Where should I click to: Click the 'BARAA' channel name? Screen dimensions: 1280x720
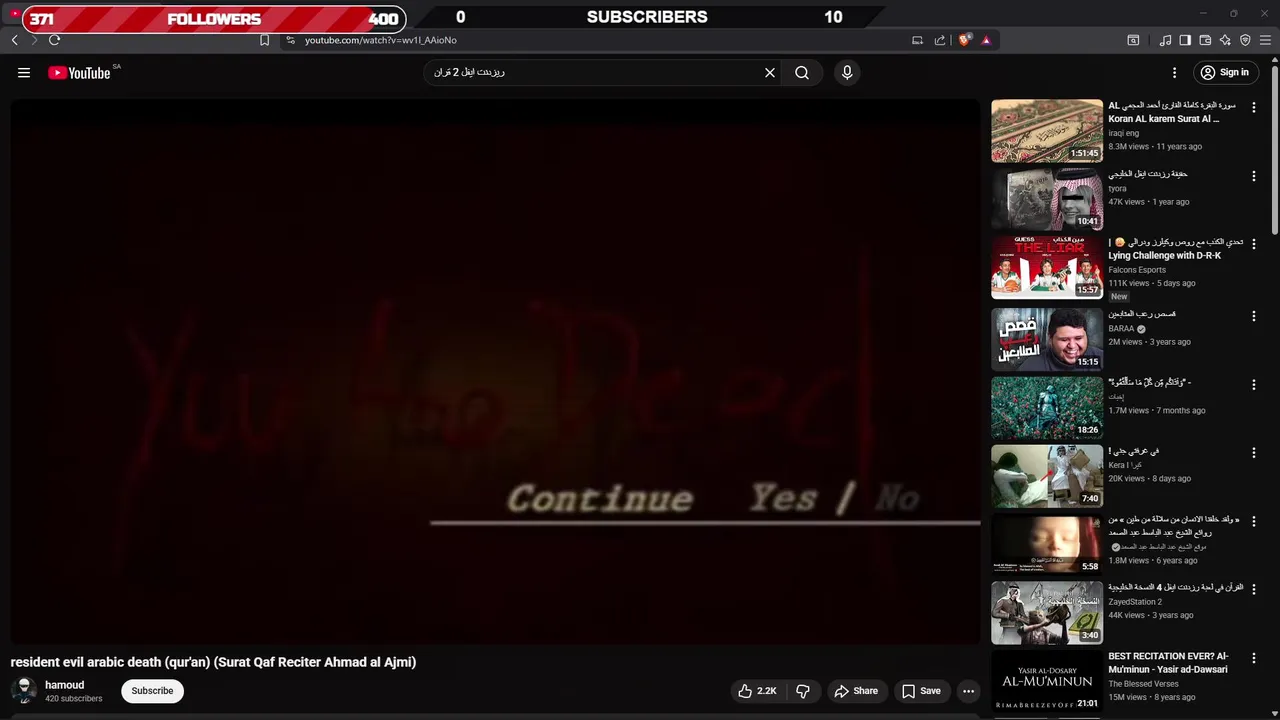point(1121,328)
